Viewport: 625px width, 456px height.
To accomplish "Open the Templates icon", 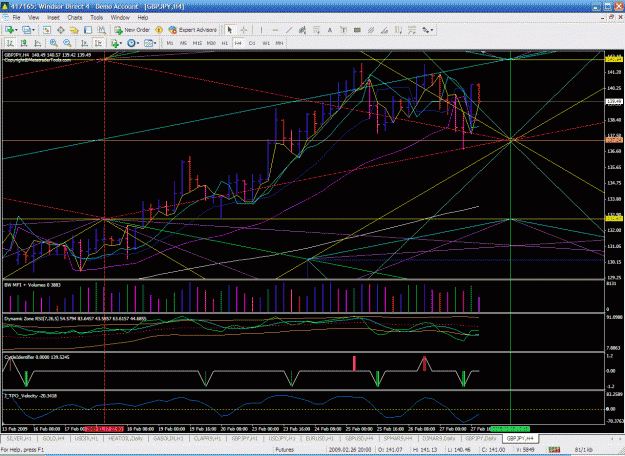I will tap(148, 43).
